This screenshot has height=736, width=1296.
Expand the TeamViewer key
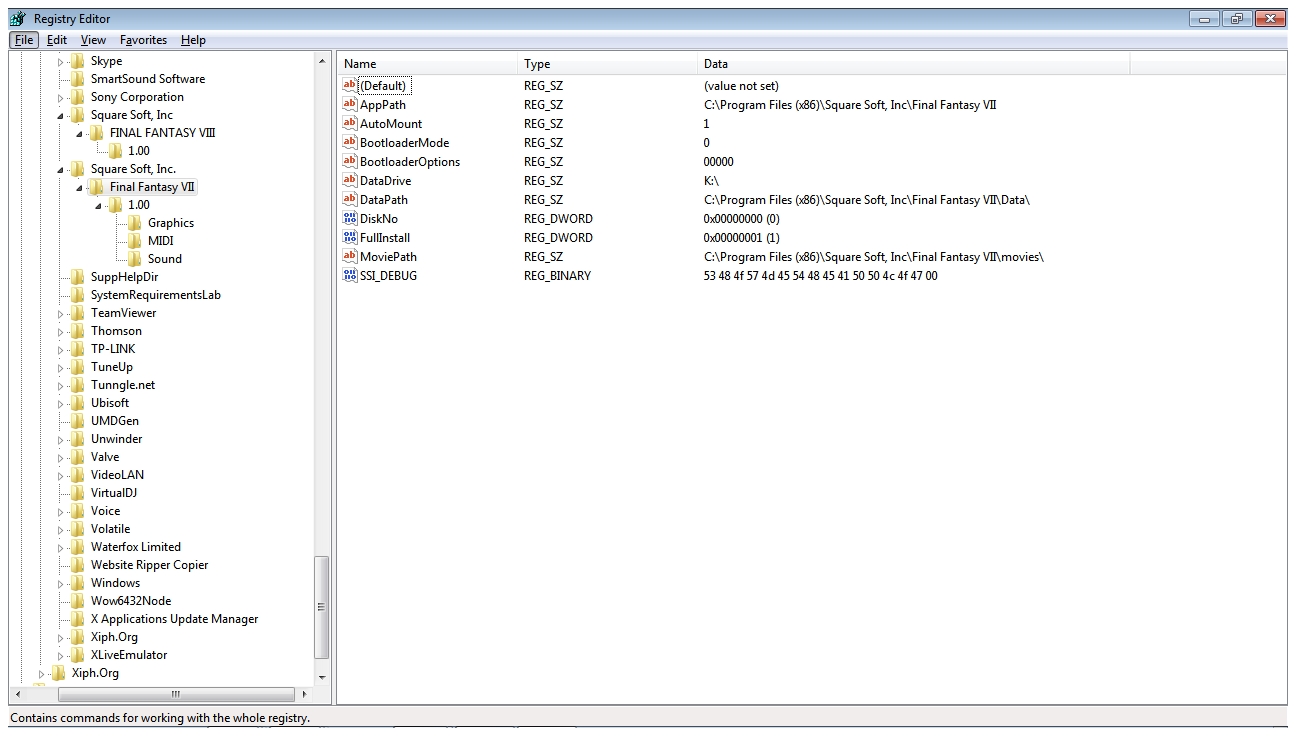coord(61,314)
